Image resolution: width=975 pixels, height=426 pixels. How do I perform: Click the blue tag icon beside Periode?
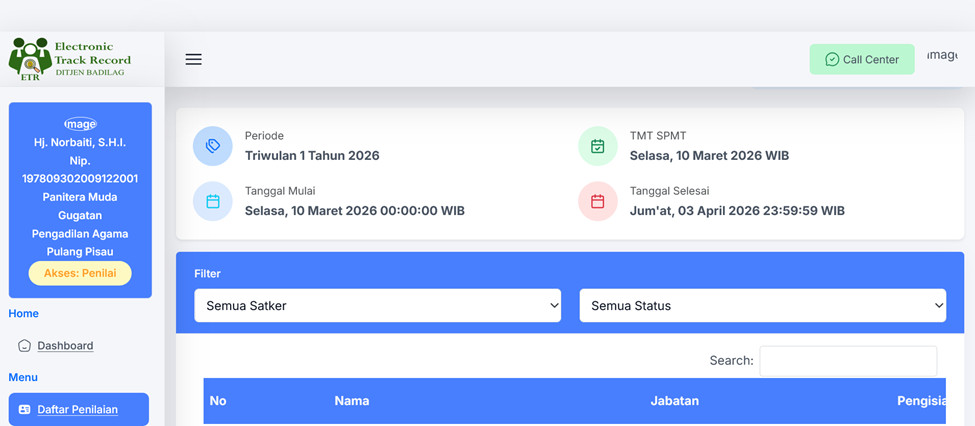[x=212, y=146]
